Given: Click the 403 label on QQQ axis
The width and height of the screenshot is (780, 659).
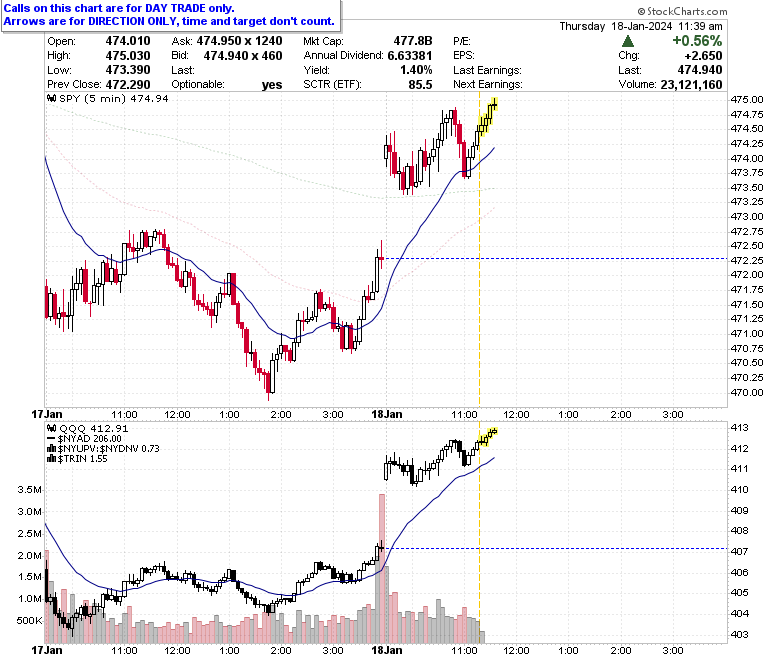Looking at the screenshot, I should click(x=739, y=635).
